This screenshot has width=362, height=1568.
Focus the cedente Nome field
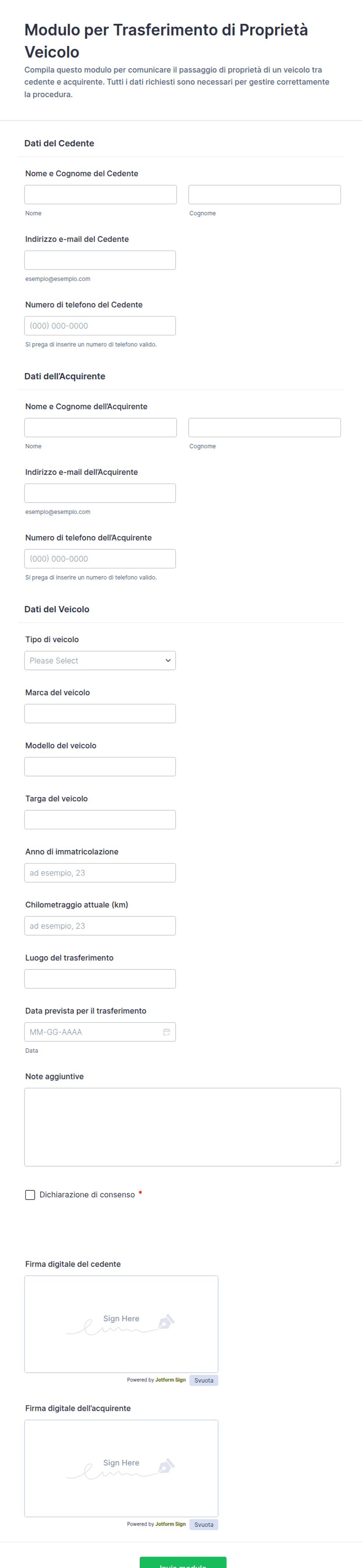[x=100, y=195]
